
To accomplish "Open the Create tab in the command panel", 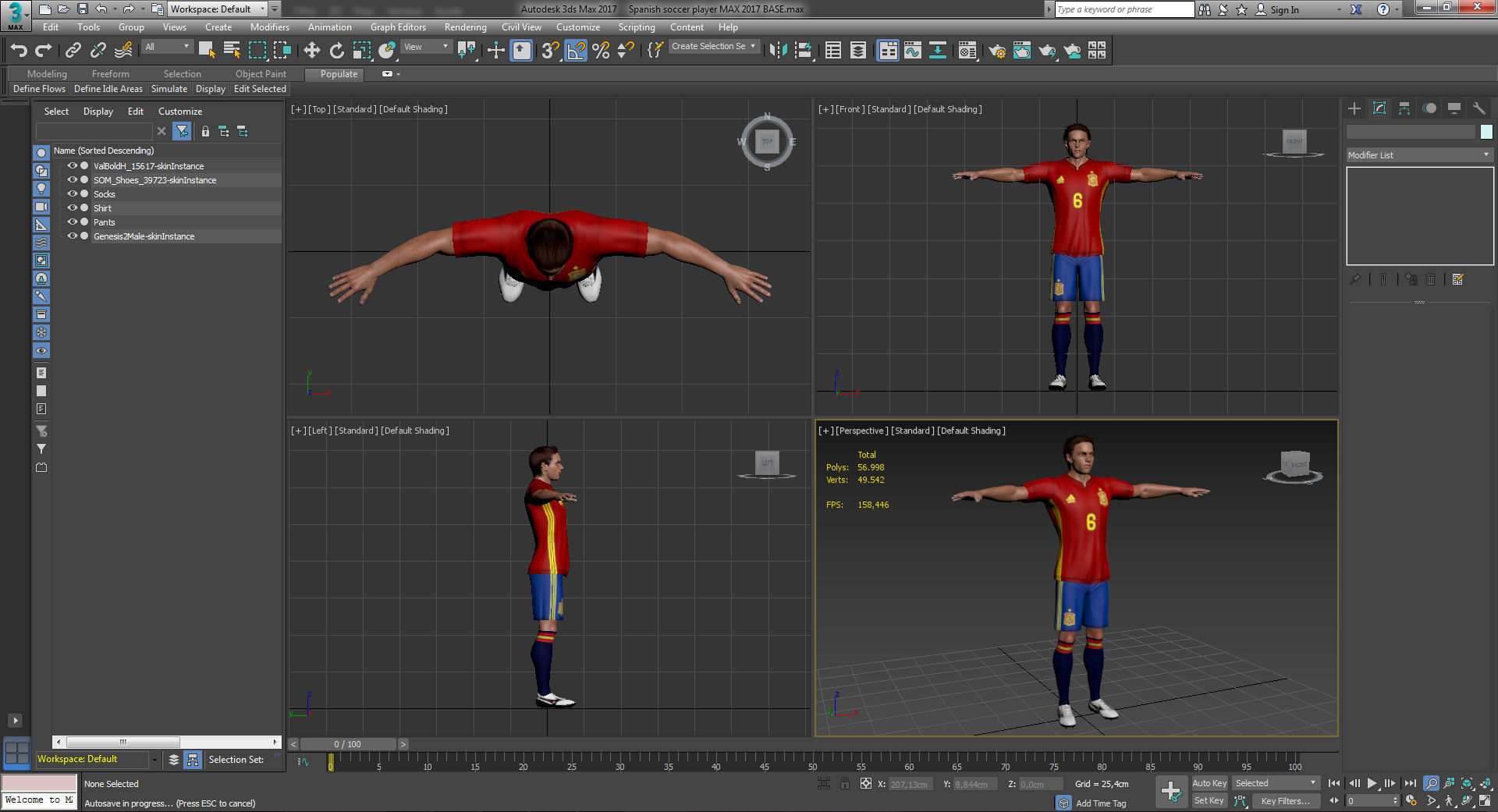I will click(1354, 108).
